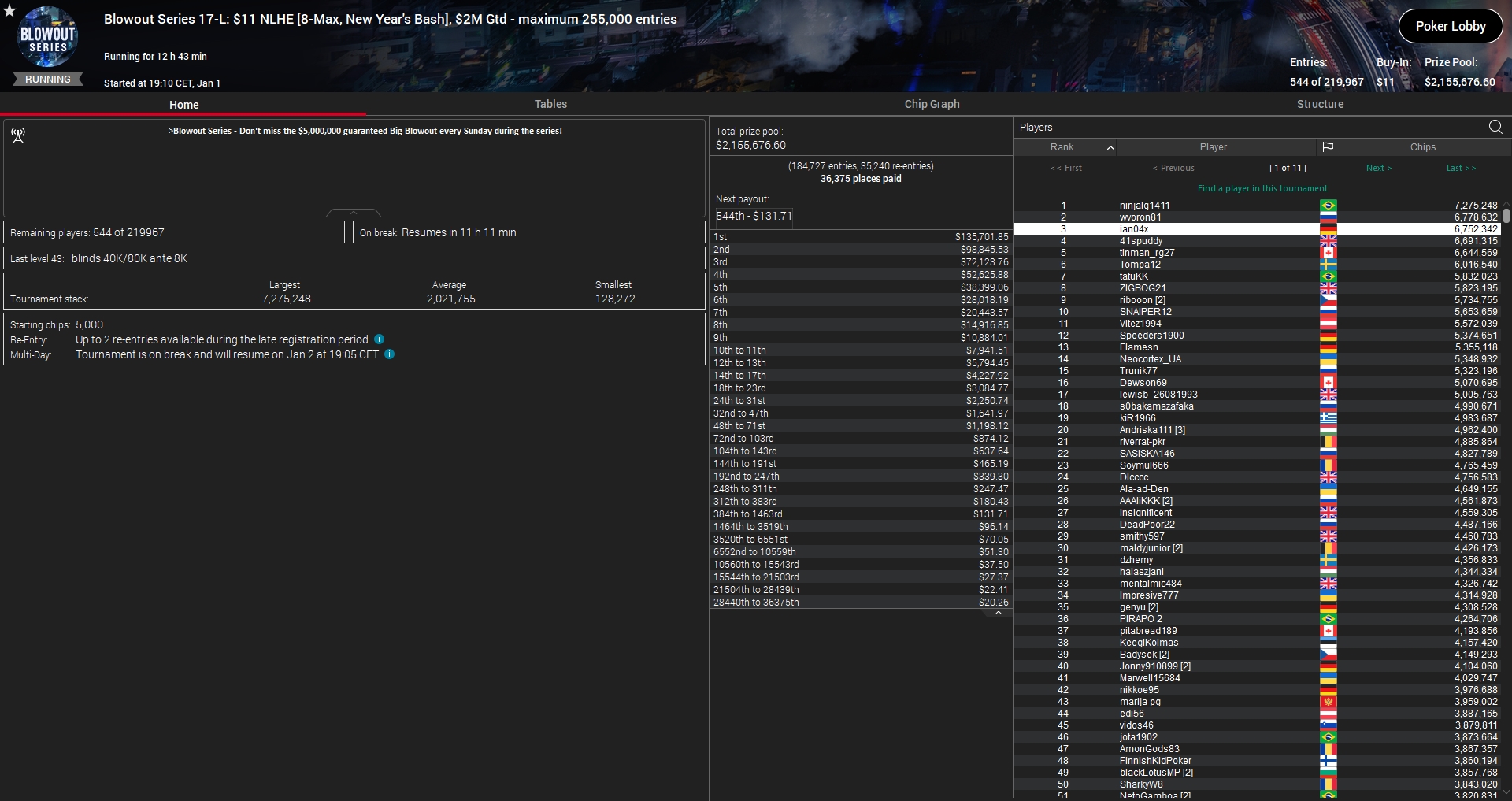Click the flag icon next to tinman_rg27
The image size is (1512, 801).
[1328, 253]
